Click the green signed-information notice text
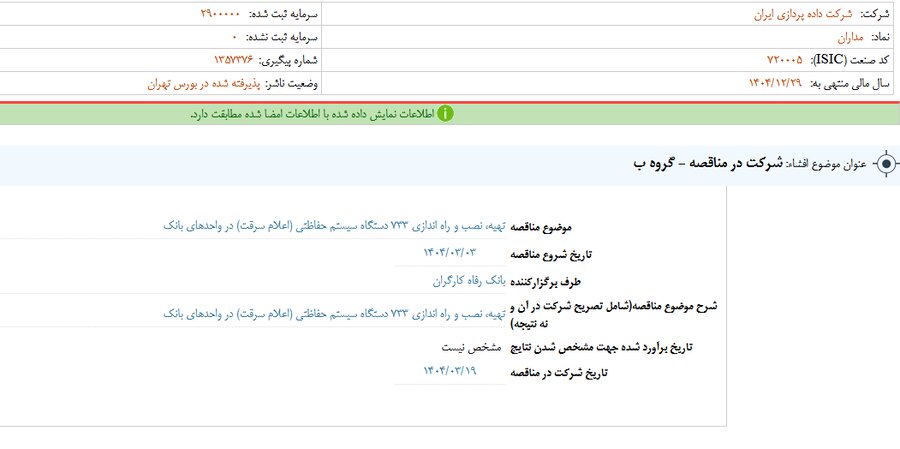The image size is (900, 449). (x=312, y=114)
